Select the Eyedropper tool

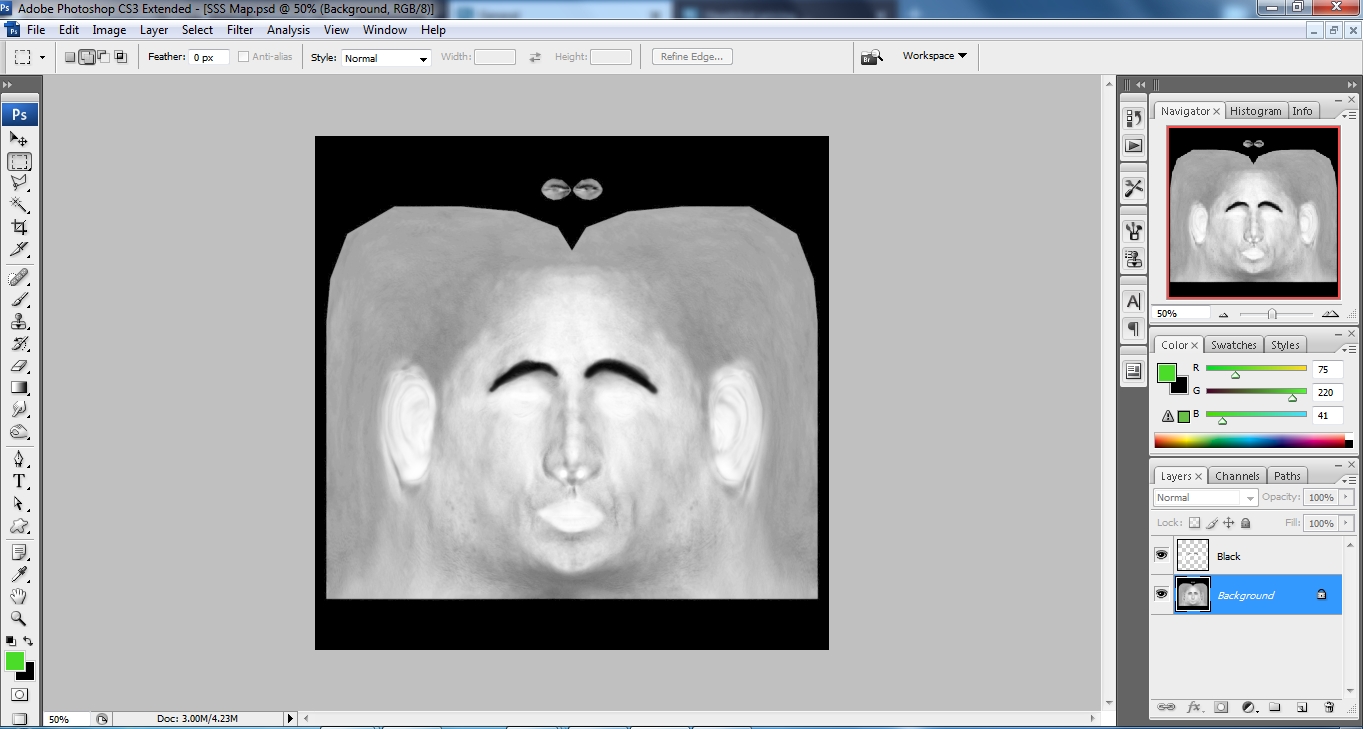pyautogui.click(x=19, y=574)
